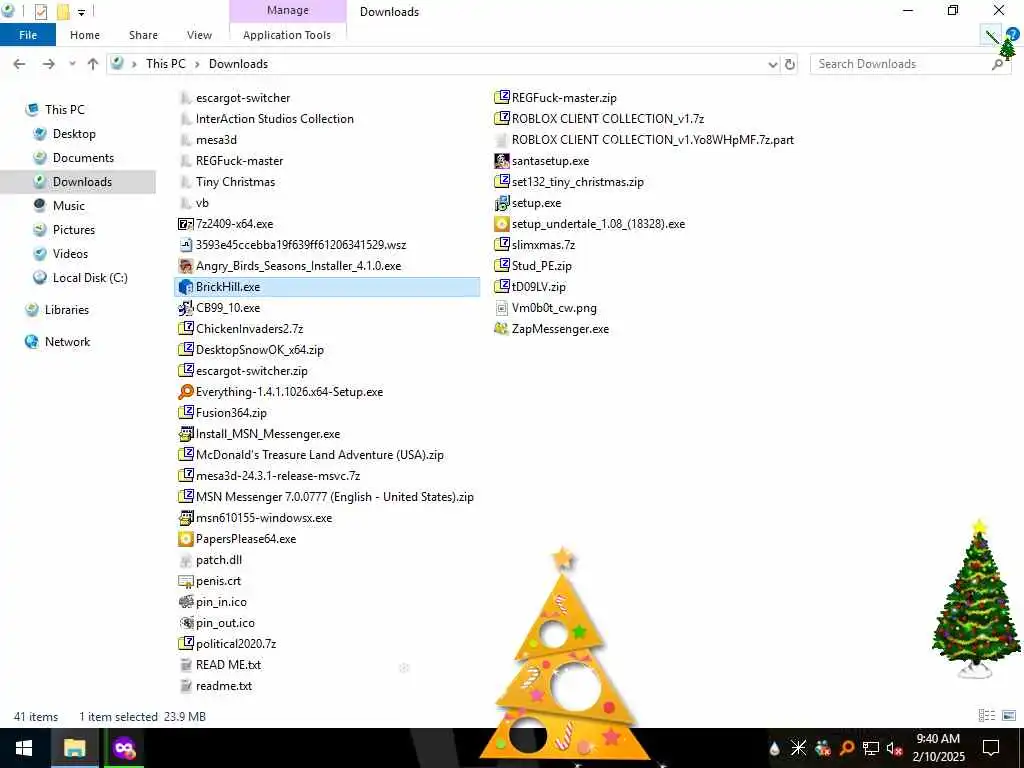The width and height of the screenshot is (1024, 768).
Task: Click the msn610155-windowsx.exe icon
Action: click(x=185, y=518)
